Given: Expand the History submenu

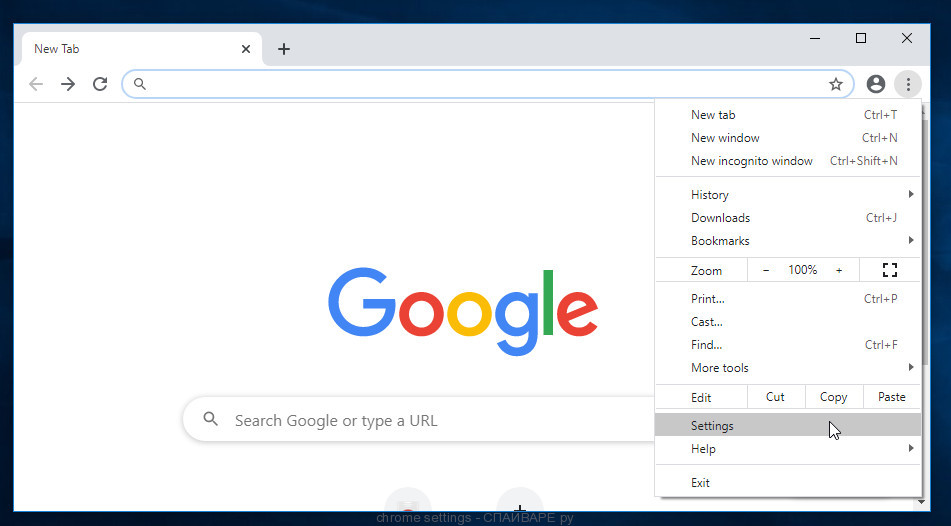Looking at the screenshot, I should click(788, 195).
